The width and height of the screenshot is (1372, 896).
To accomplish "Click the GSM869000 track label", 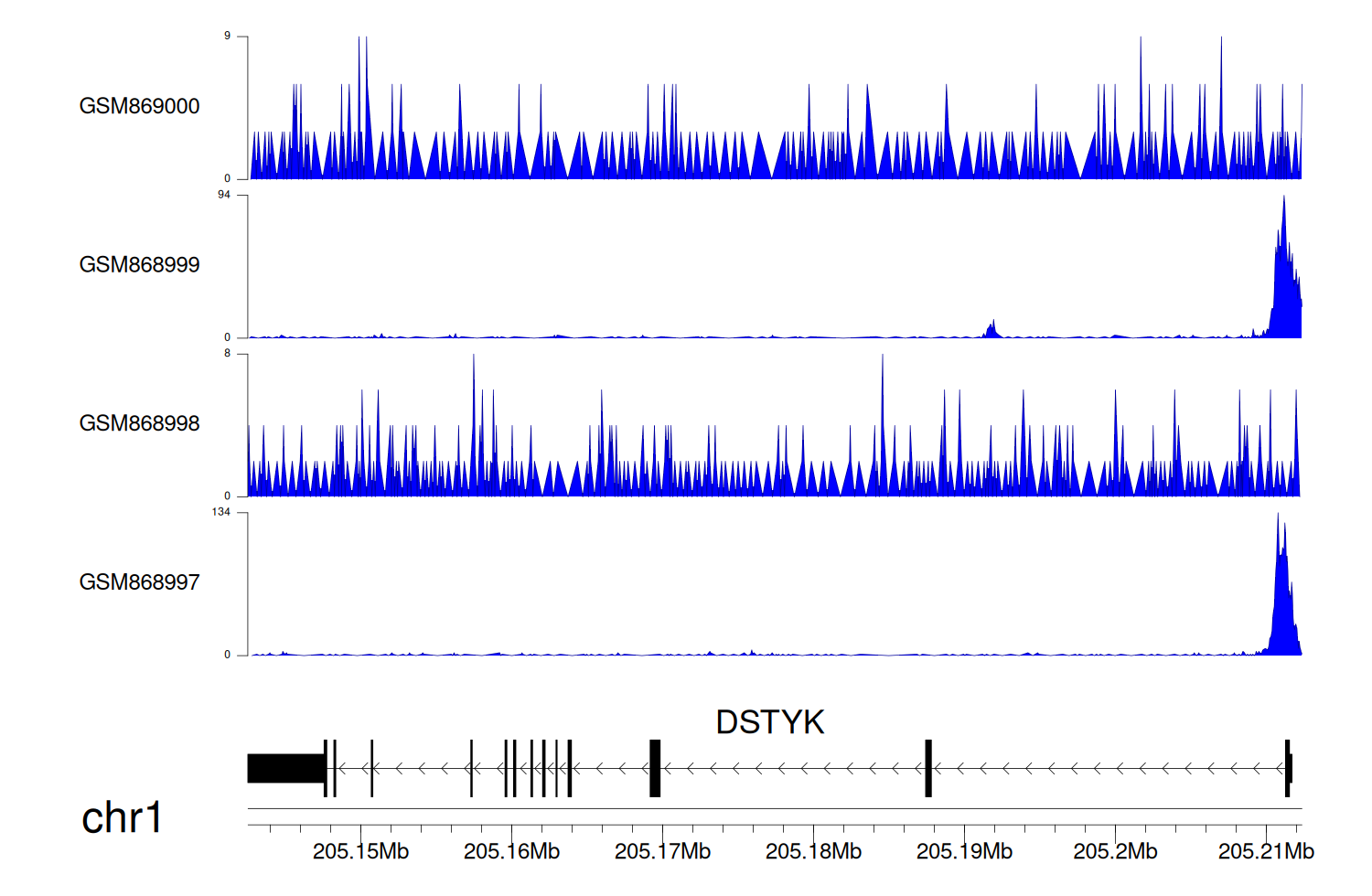I will click(139, 106).
